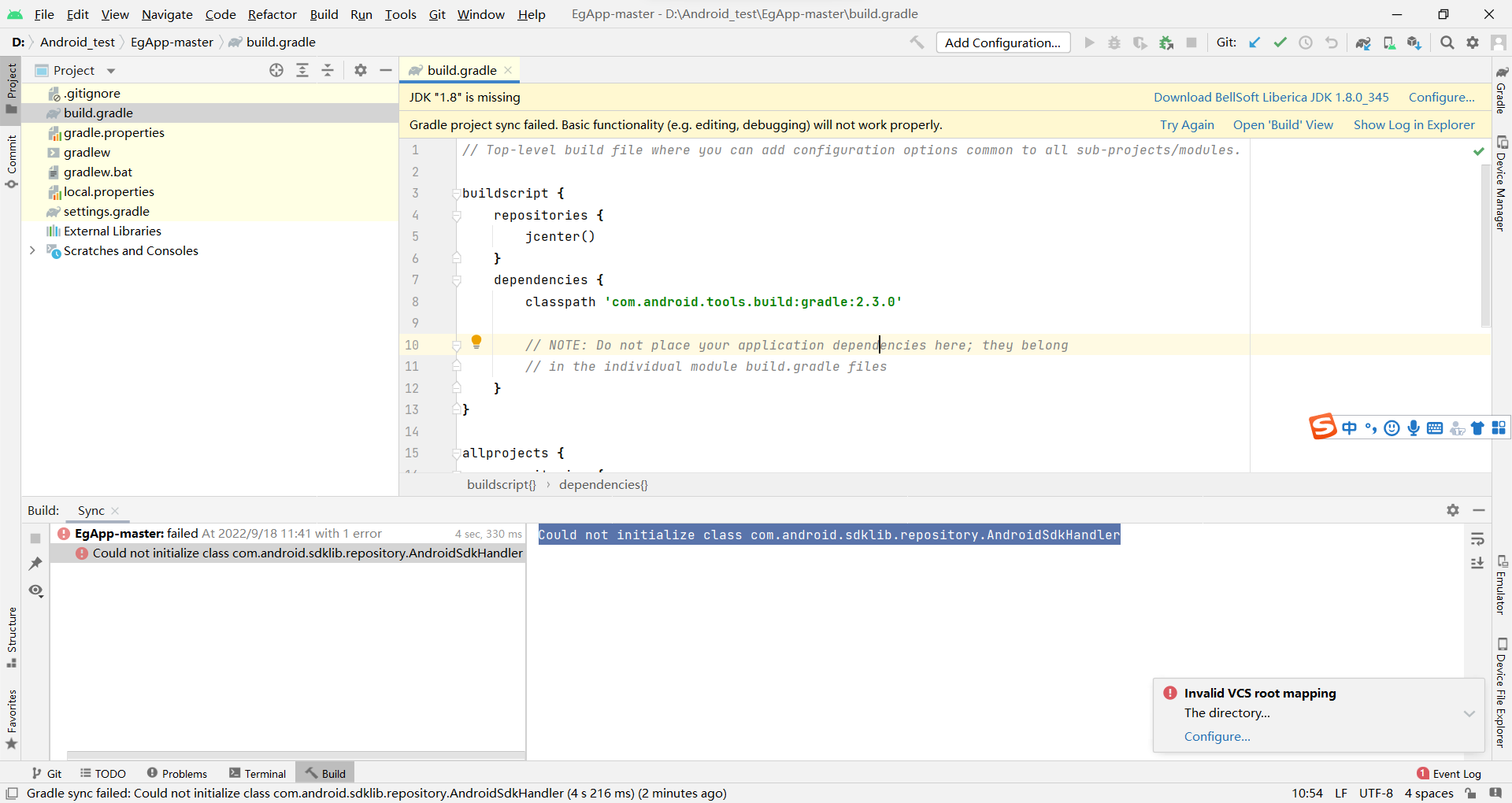Click Collapse All in Project panel
The width and height of the screenshot is (1512, 803).
328,70
